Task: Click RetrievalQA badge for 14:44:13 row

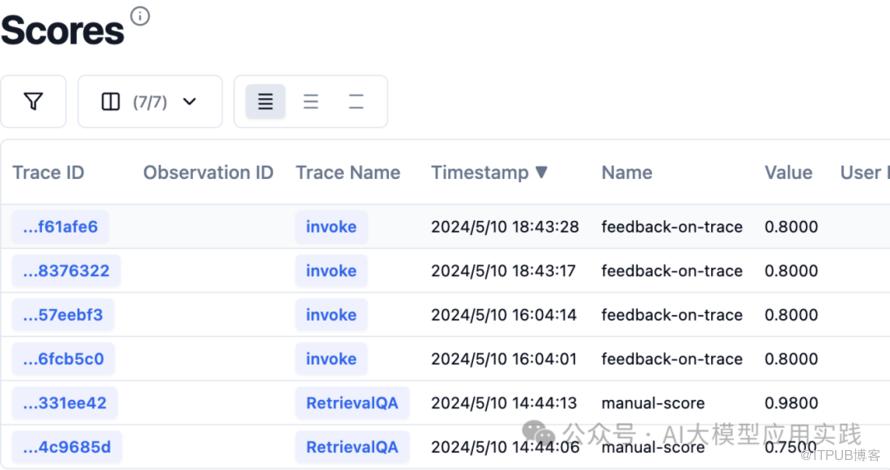Action: tap(351, 403)
